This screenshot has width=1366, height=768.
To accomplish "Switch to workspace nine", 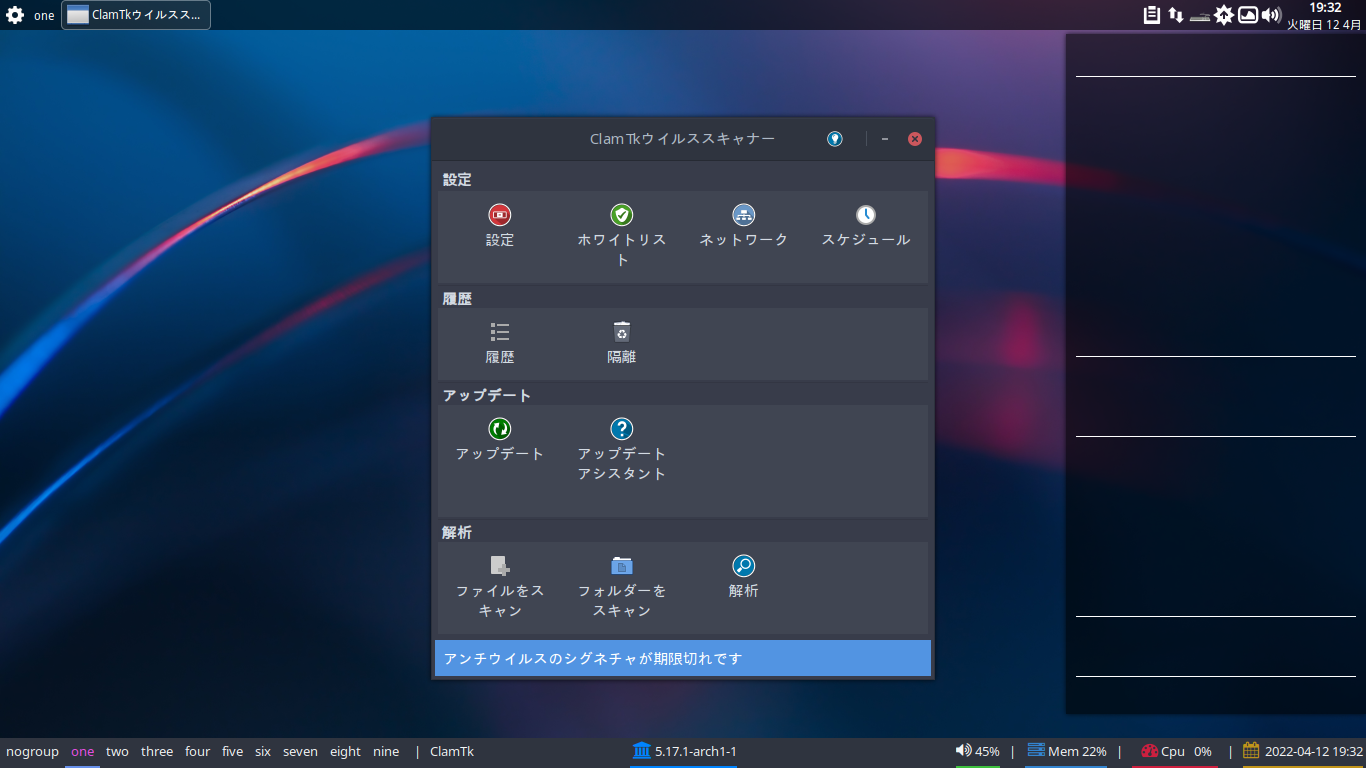I will (386, 752).
